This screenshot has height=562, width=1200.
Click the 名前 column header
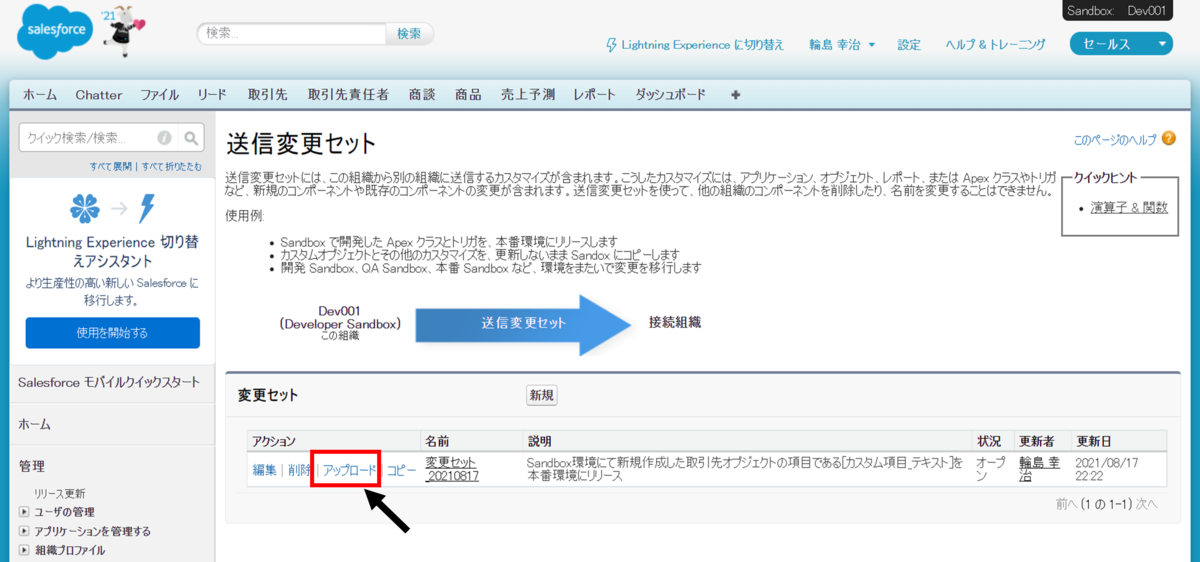437,441
